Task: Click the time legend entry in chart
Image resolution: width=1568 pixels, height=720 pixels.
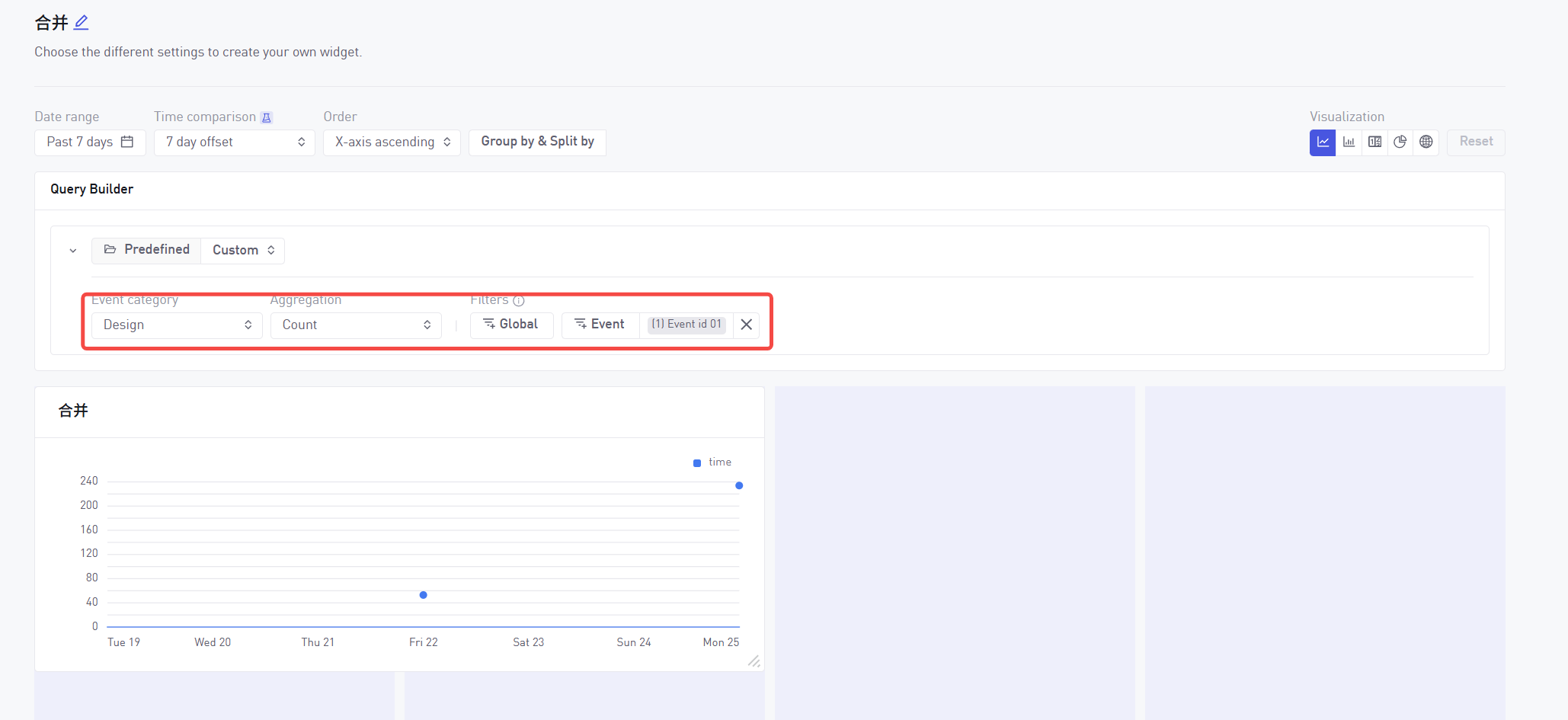Action: pos(712,462)
